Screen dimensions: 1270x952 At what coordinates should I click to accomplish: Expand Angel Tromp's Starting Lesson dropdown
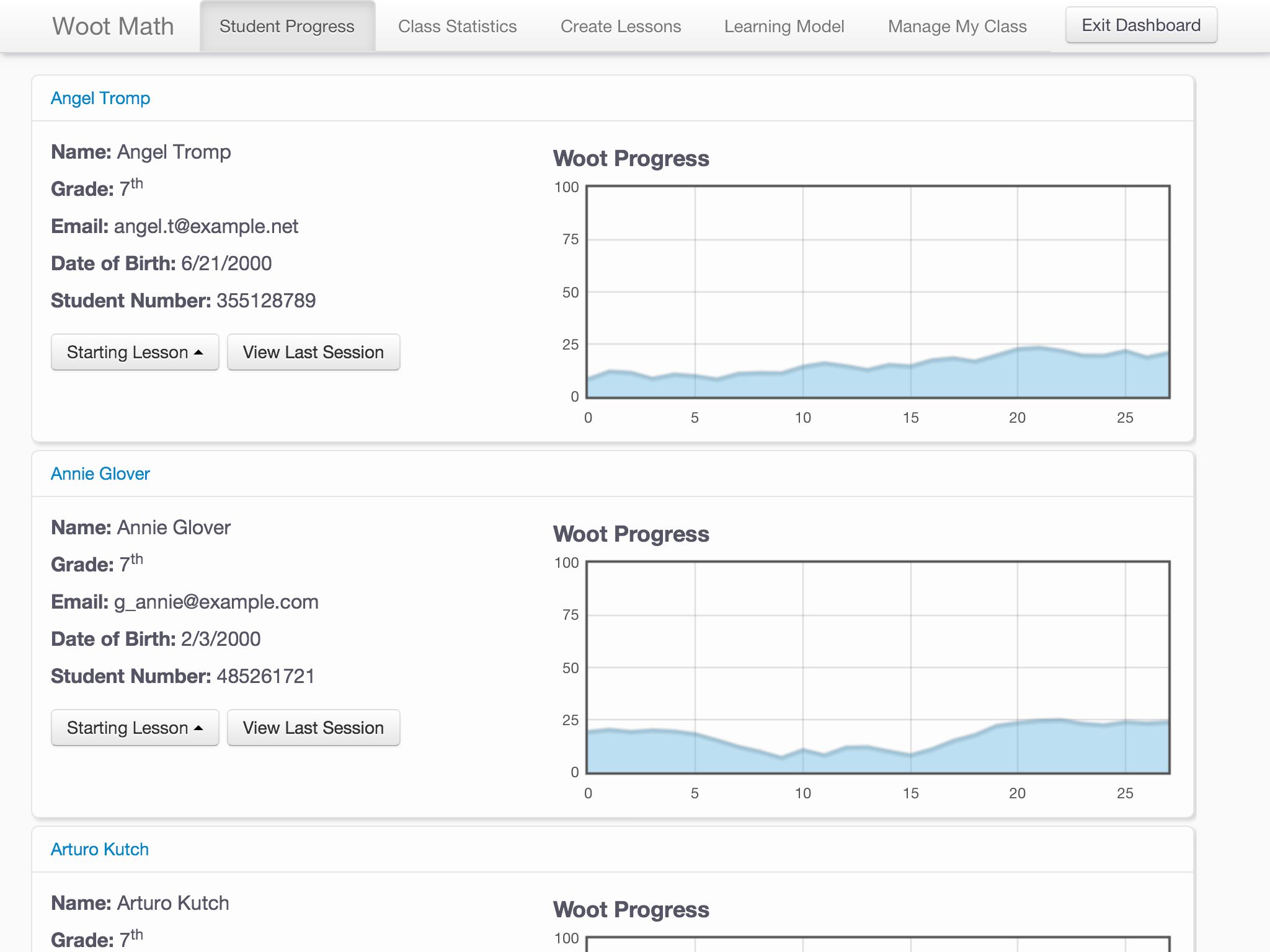pyautogui.click(x=135, y=352)
